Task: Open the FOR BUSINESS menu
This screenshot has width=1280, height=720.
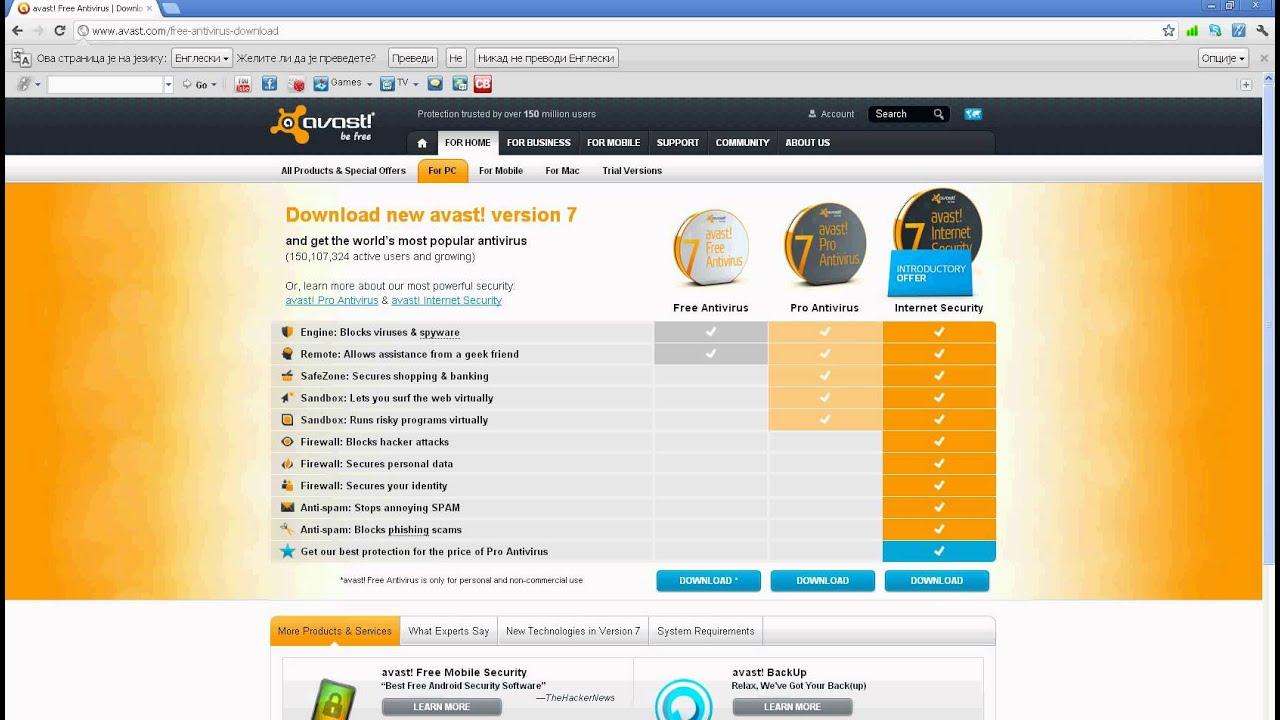Action: [x=538, y=143]
